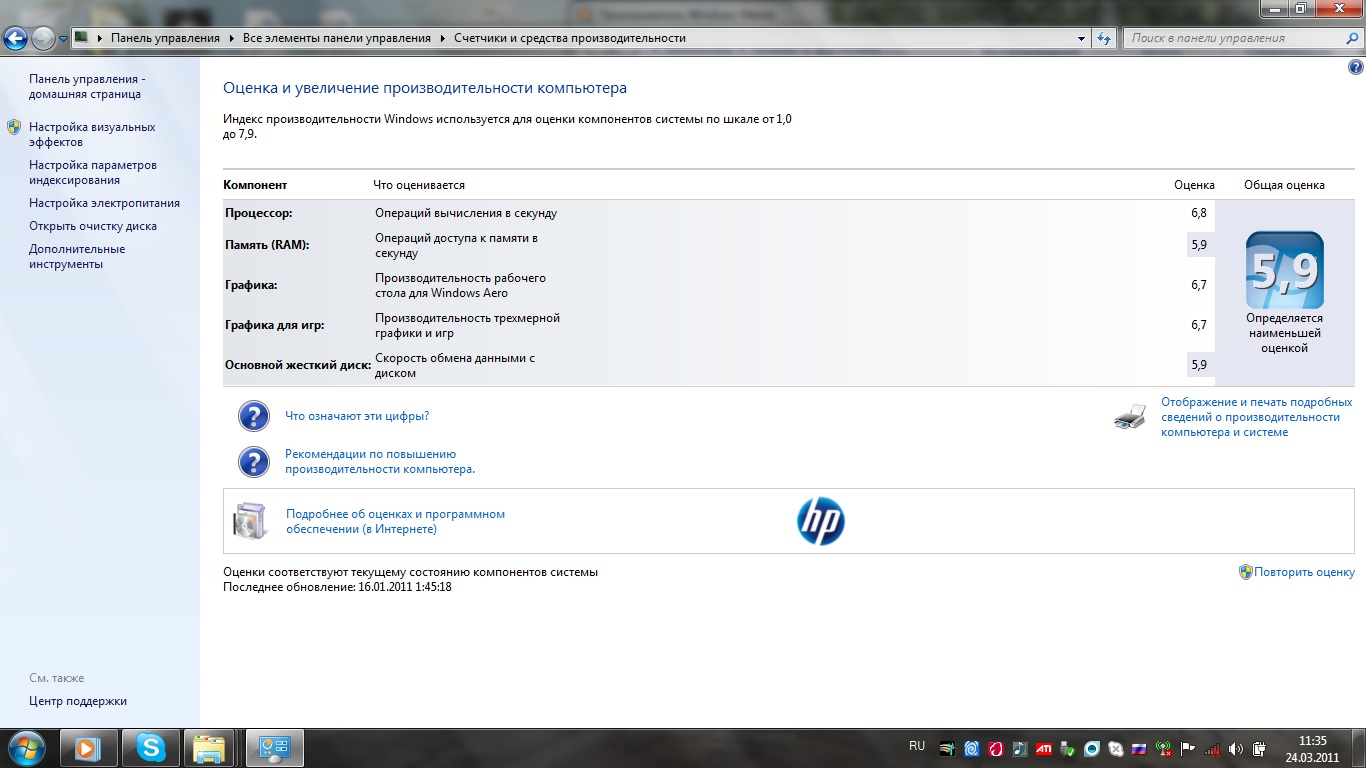This screenshot has width=1366, height=768.
Task: Open help with the blue question mark
Action: pos(1356,67)
